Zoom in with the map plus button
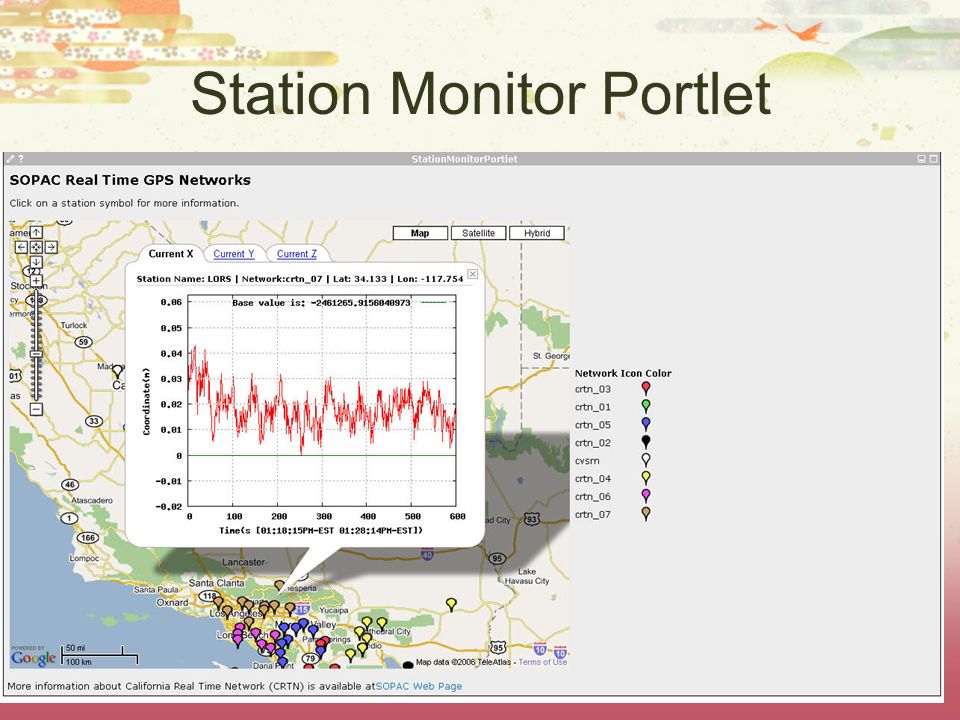The height and width of the screenshot is (720, 960). click(36, 281)
